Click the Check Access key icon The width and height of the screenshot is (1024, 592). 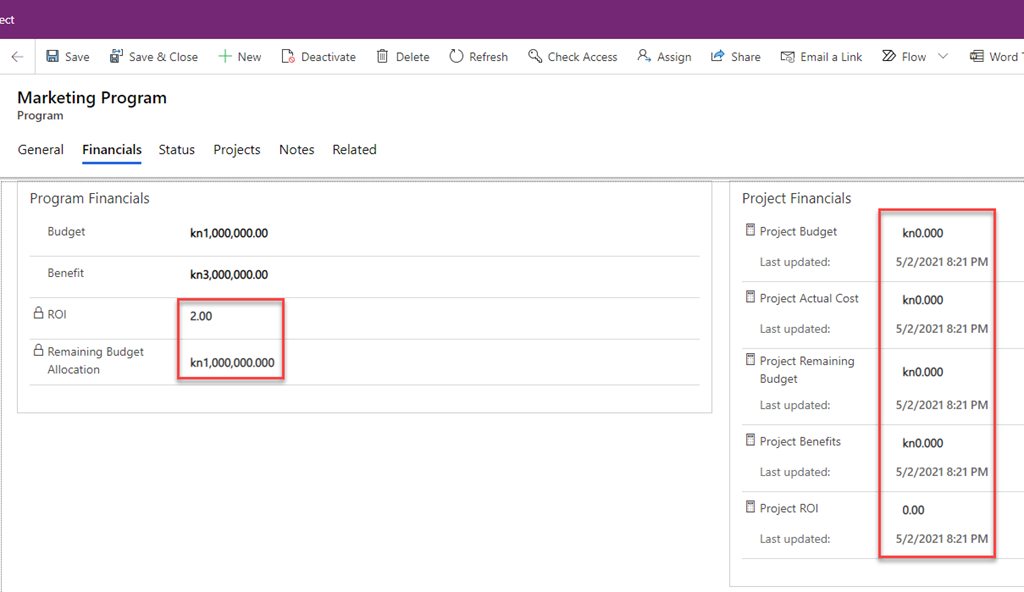(535, 57)
